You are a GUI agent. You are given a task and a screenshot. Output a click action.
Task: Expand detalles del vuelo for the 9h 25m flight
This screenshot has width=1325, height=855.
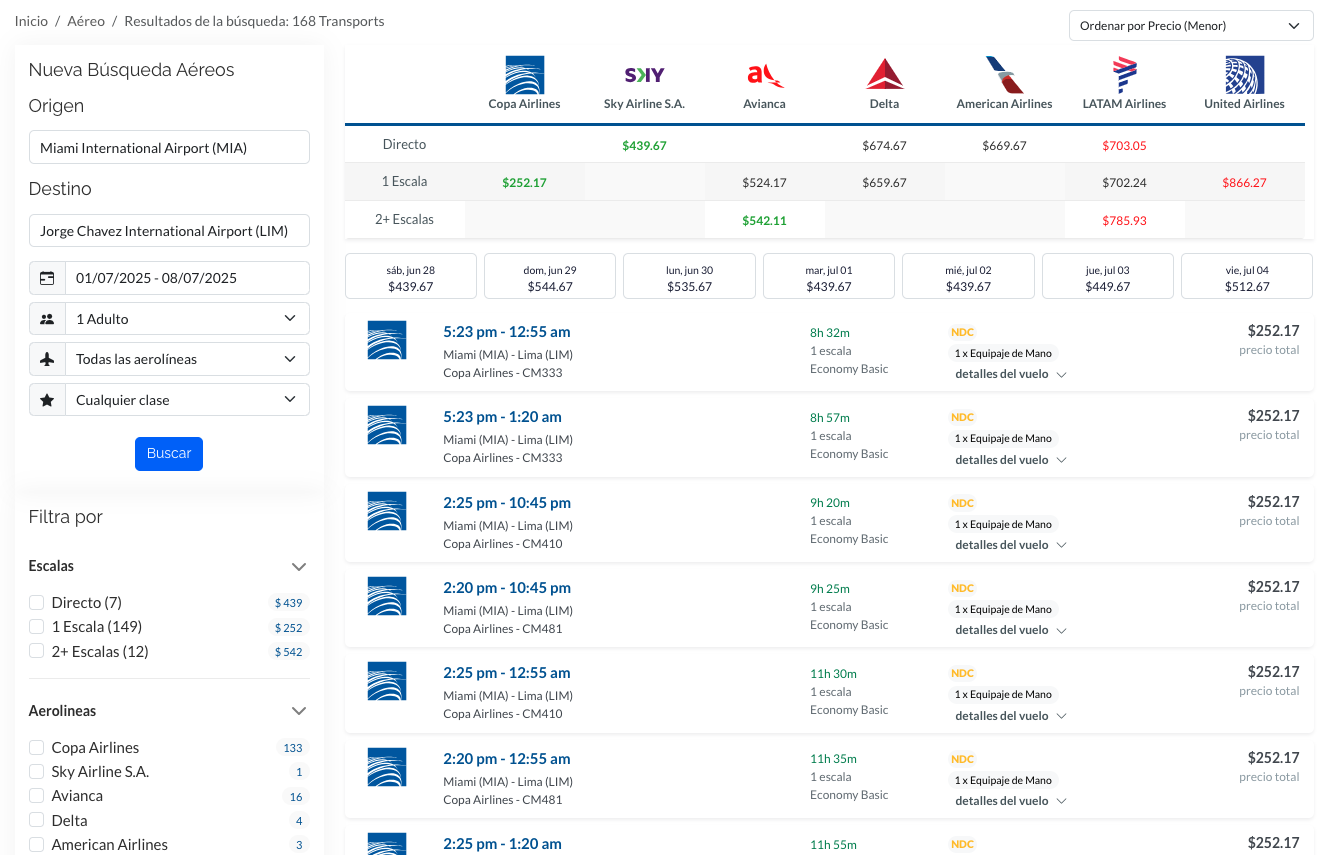pyautogui.click(x=1011, y=630)
